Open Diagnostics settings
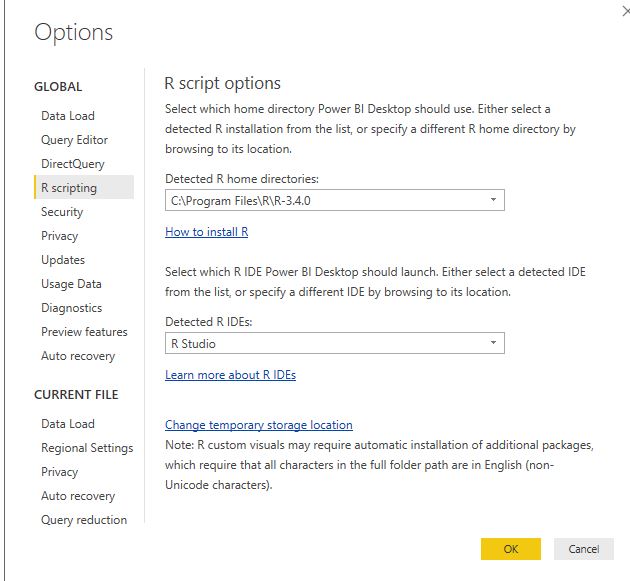This screenshot has width=630, height=581. tap(72, 308)
